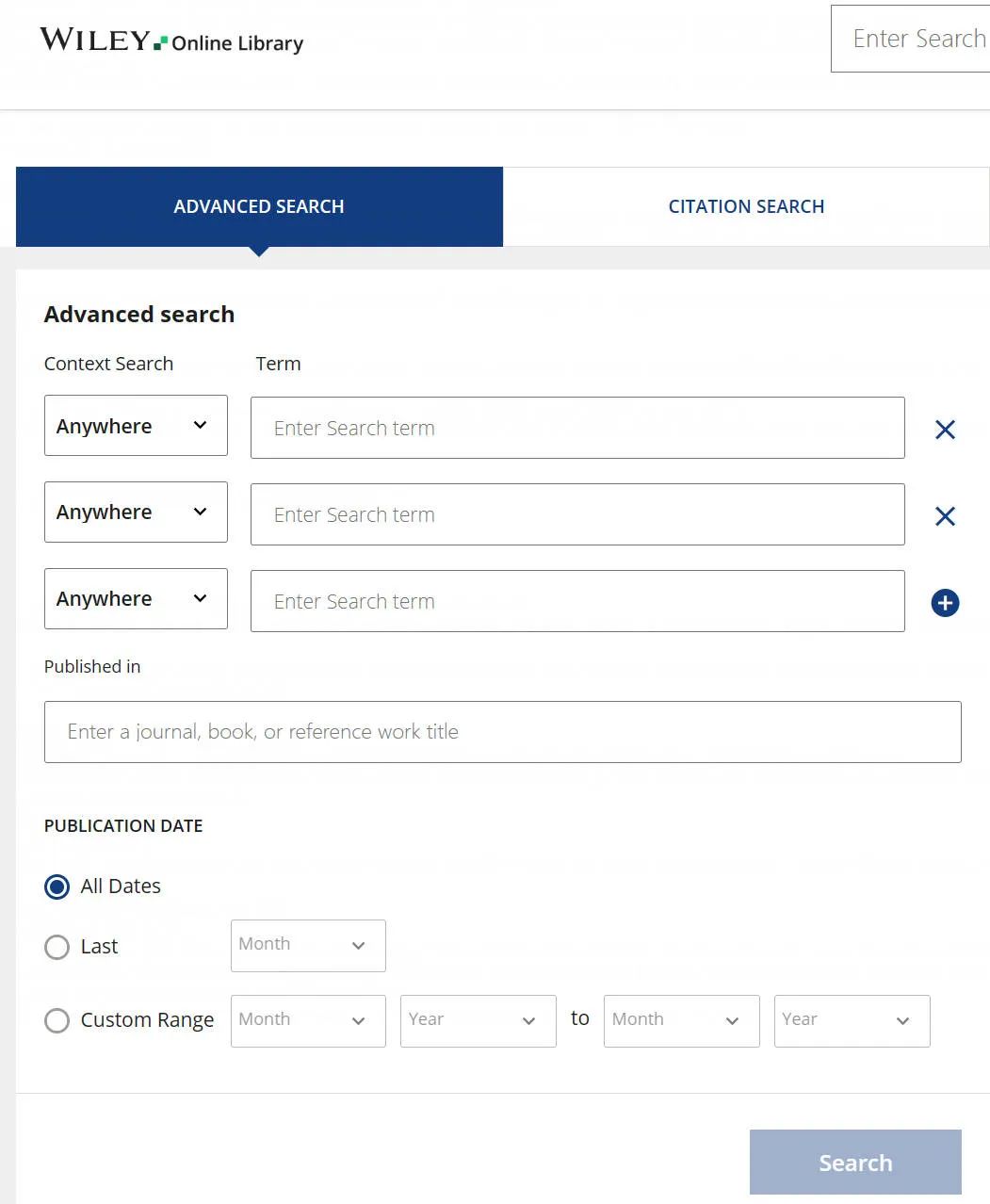Click the Wiley Online Library logo

coord(171,41)
